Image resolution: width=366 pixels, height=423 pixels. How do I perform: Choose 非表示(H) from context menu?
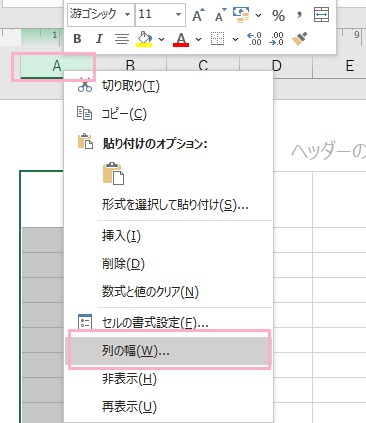tap(169, 379)
